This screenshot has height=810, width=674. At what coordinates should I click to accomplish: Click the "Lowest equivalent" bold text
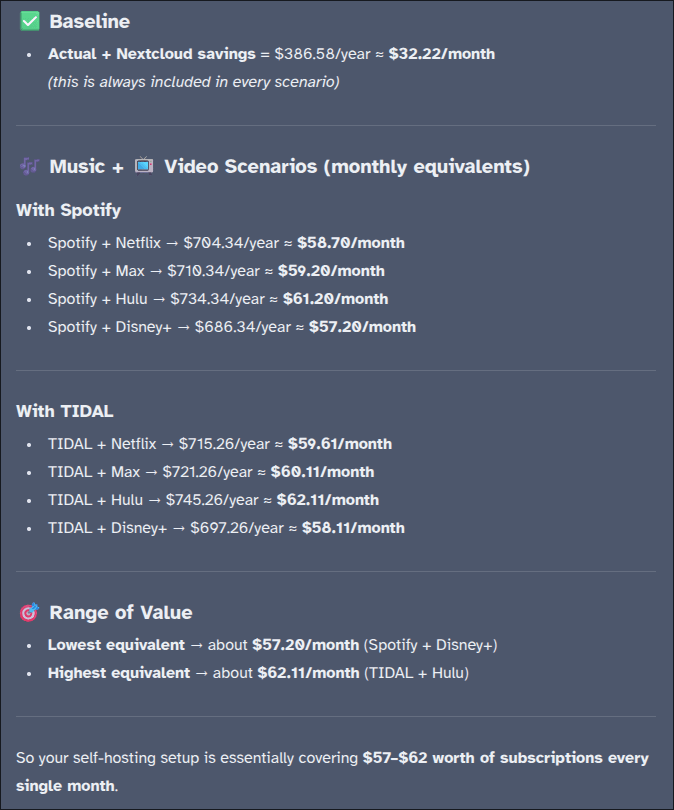point(116,645)
